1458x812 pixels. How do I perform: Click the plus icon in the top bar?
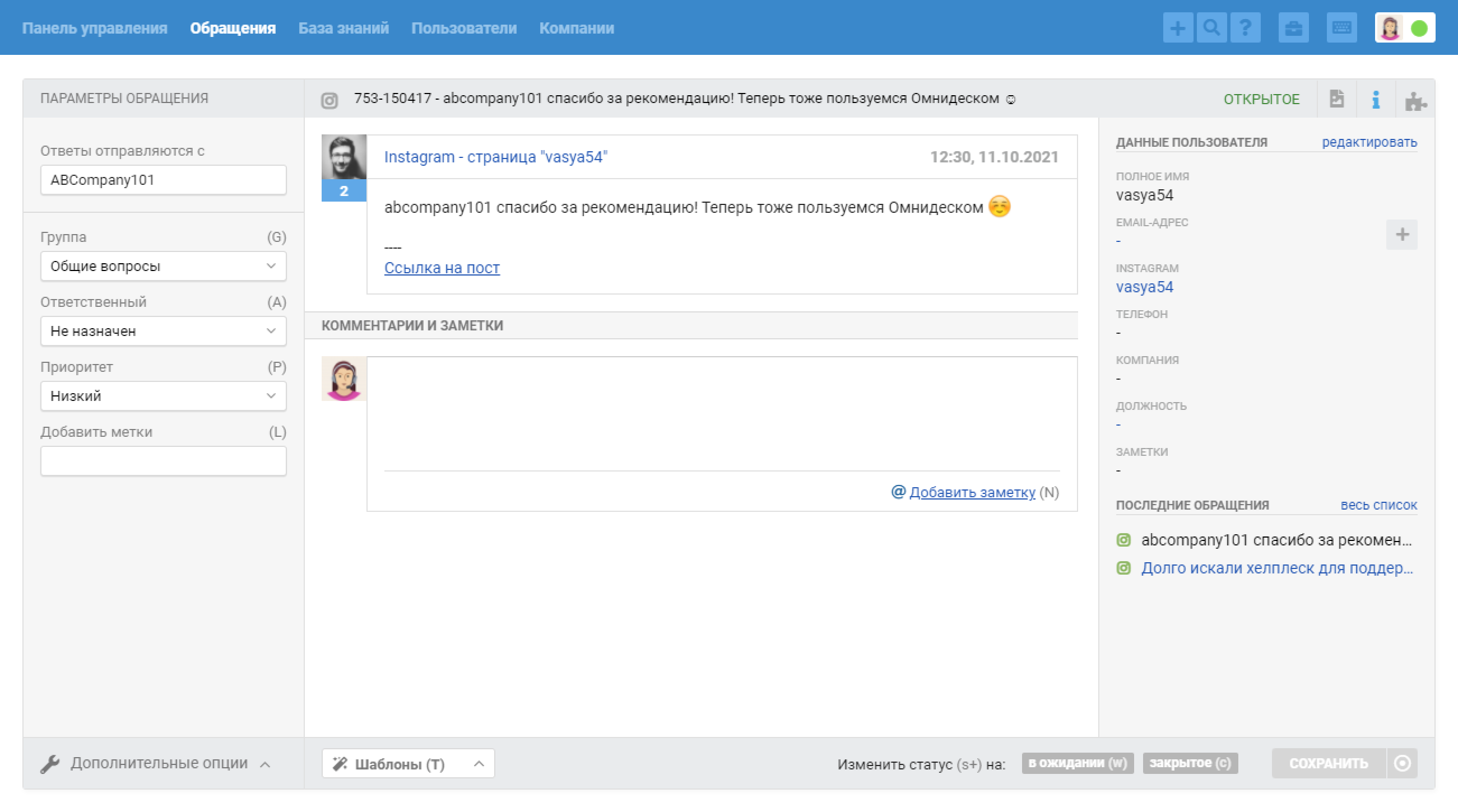tap(1177, 27)
